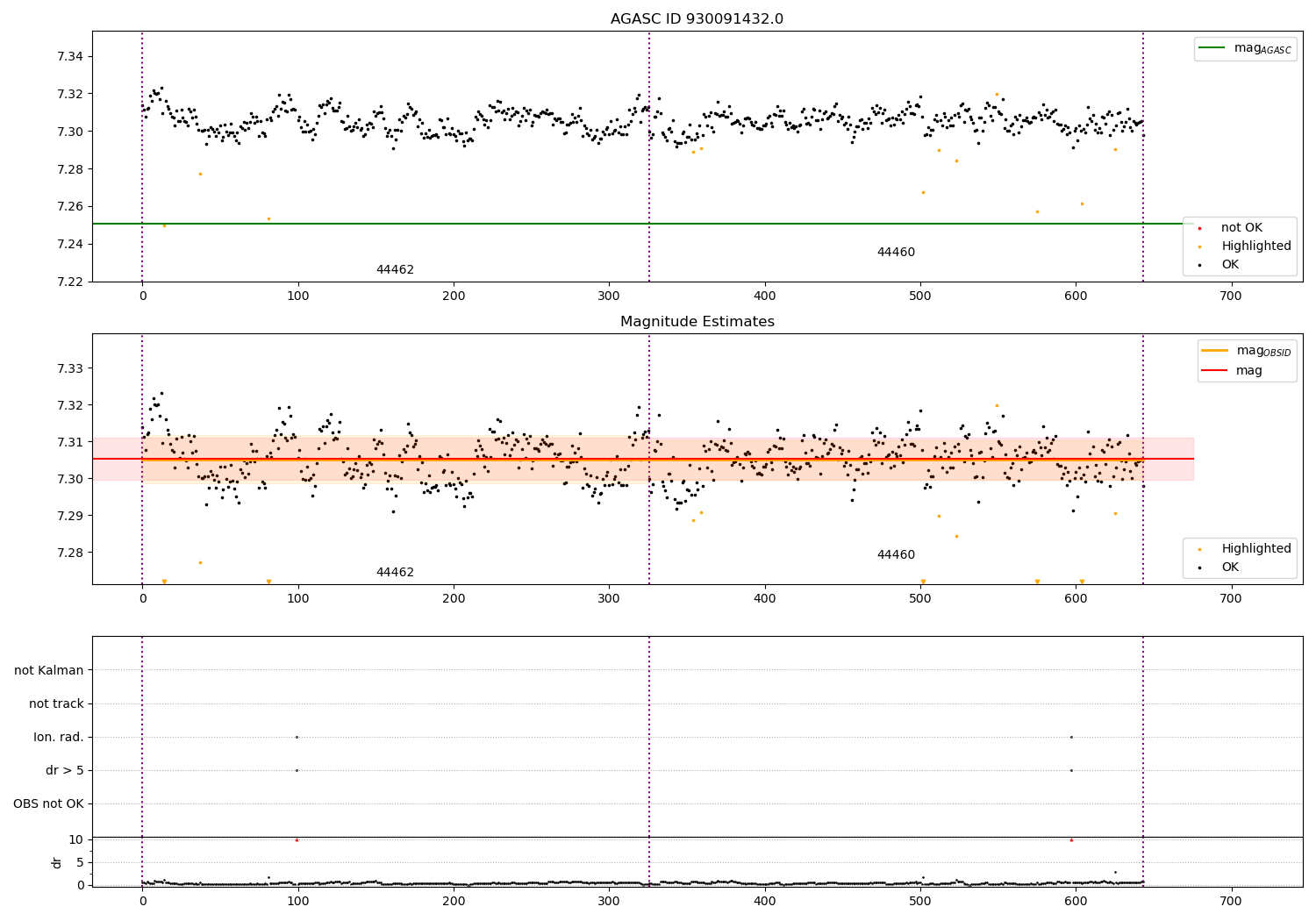Click the 44460 label in middle plot
This screenshot has width=1316, height=921.
click(896, 555)
